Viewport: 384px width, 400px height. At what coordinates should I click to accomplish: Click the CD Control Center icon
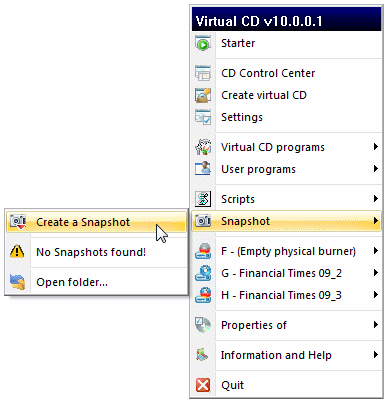(203, 73)
